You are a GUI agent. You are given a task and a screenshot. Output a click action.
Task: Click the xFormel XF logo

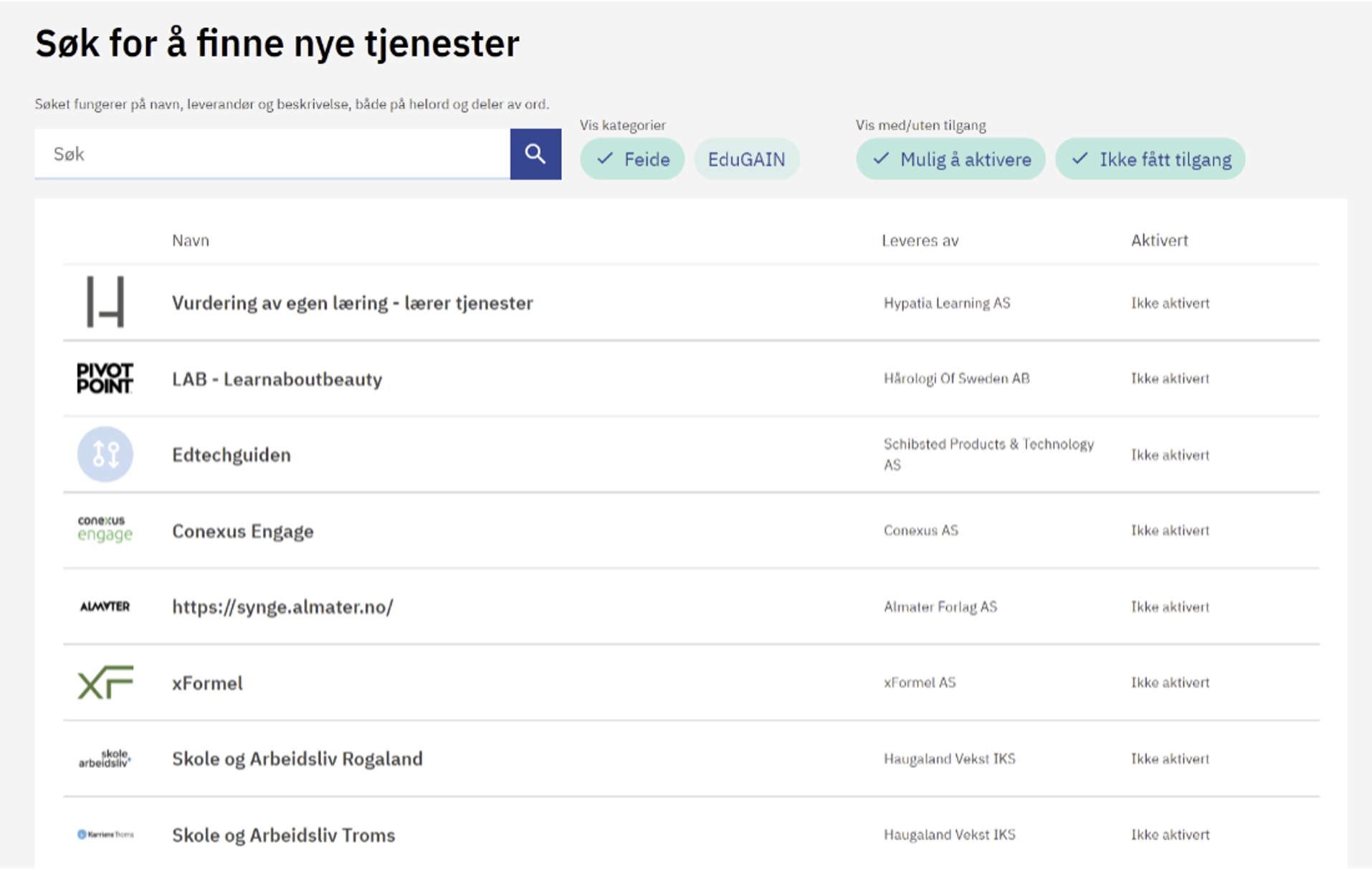[x=105, y=682]
